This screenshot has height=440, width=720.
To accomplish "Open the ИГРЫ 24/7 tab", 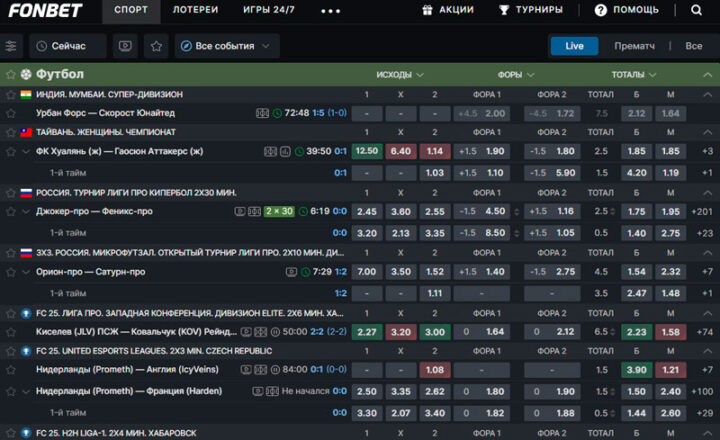I will click(x=269, y=10).
